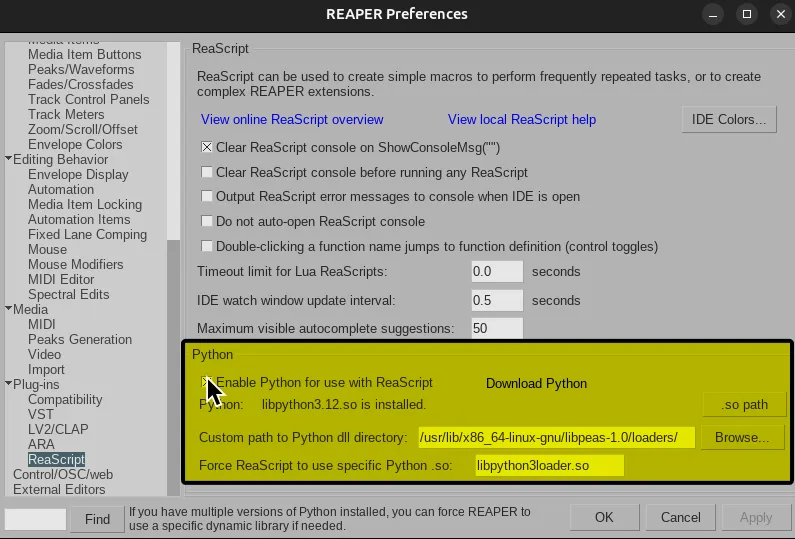The image size is (795, 539).
Task: Toggle Enable Python for use with ReaScript
Action: coord(206,382)
